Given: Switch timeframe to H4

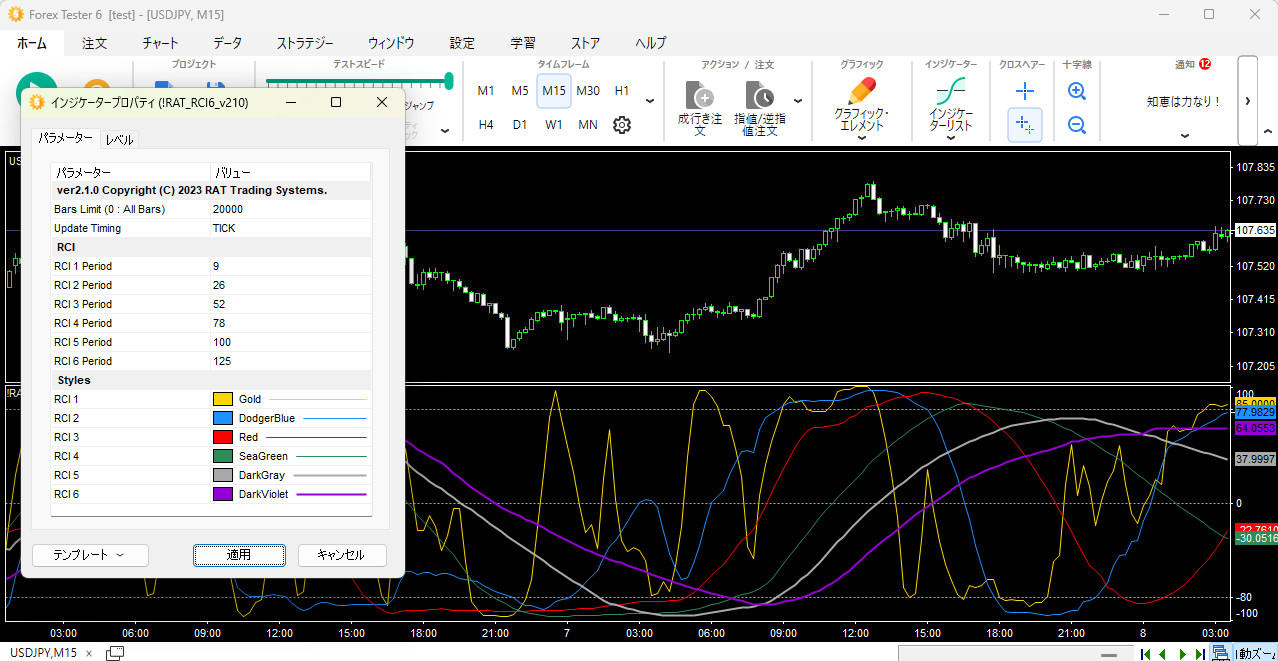Looking at the screenshot, I should click(486, 125).
